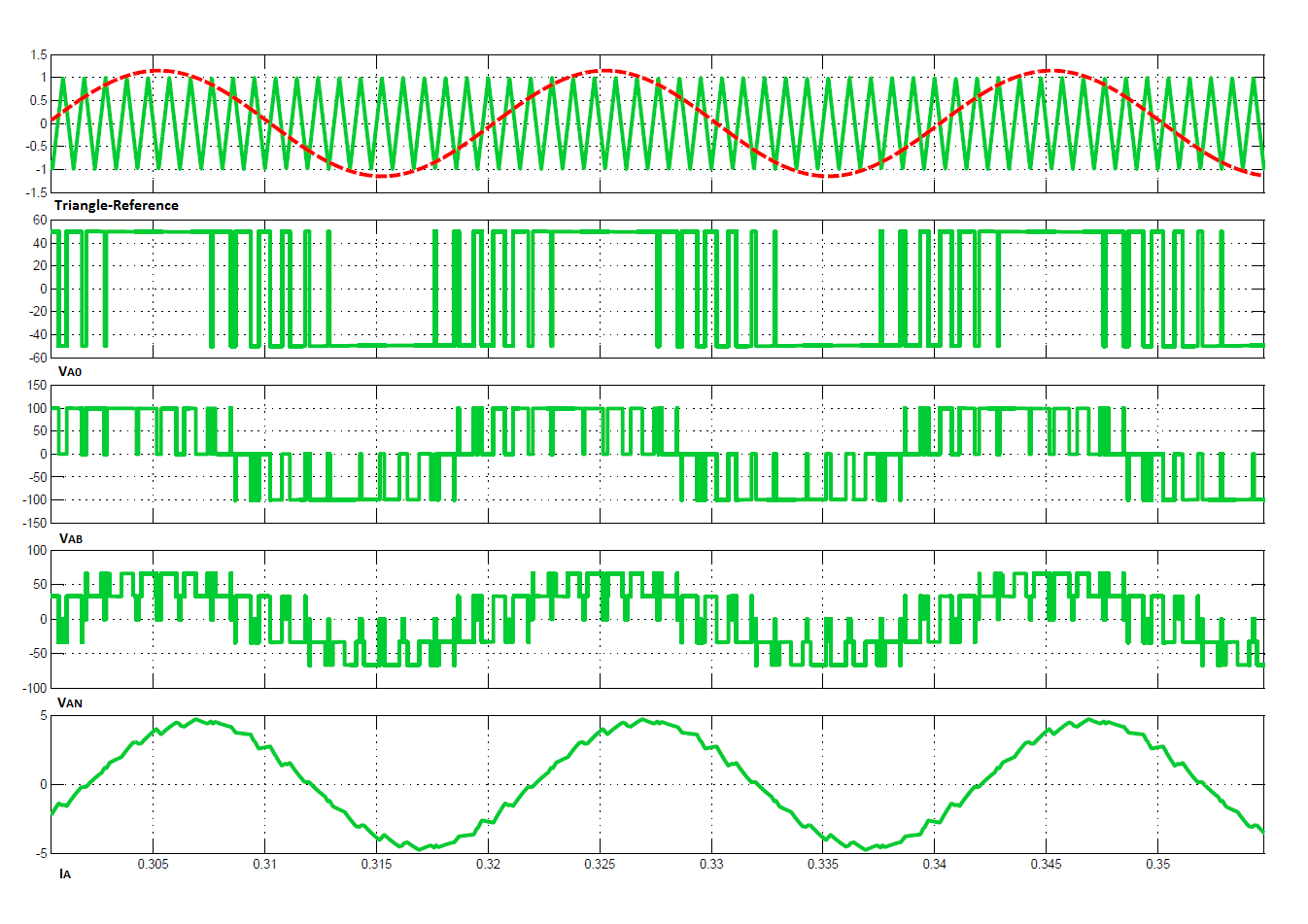1308x924 pixels.
Task: Click the 0.335 time axis tick label
Action: 823,864
